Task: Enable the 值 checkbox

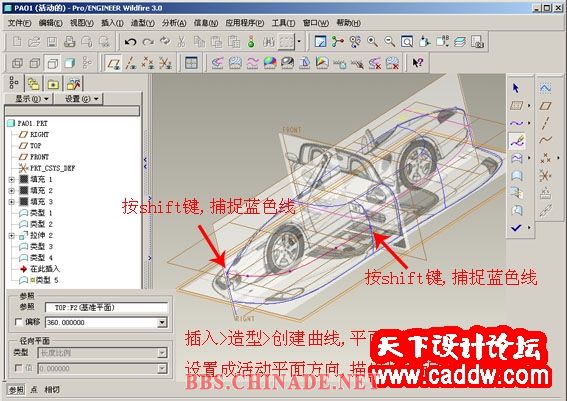Action: point(18,368)
